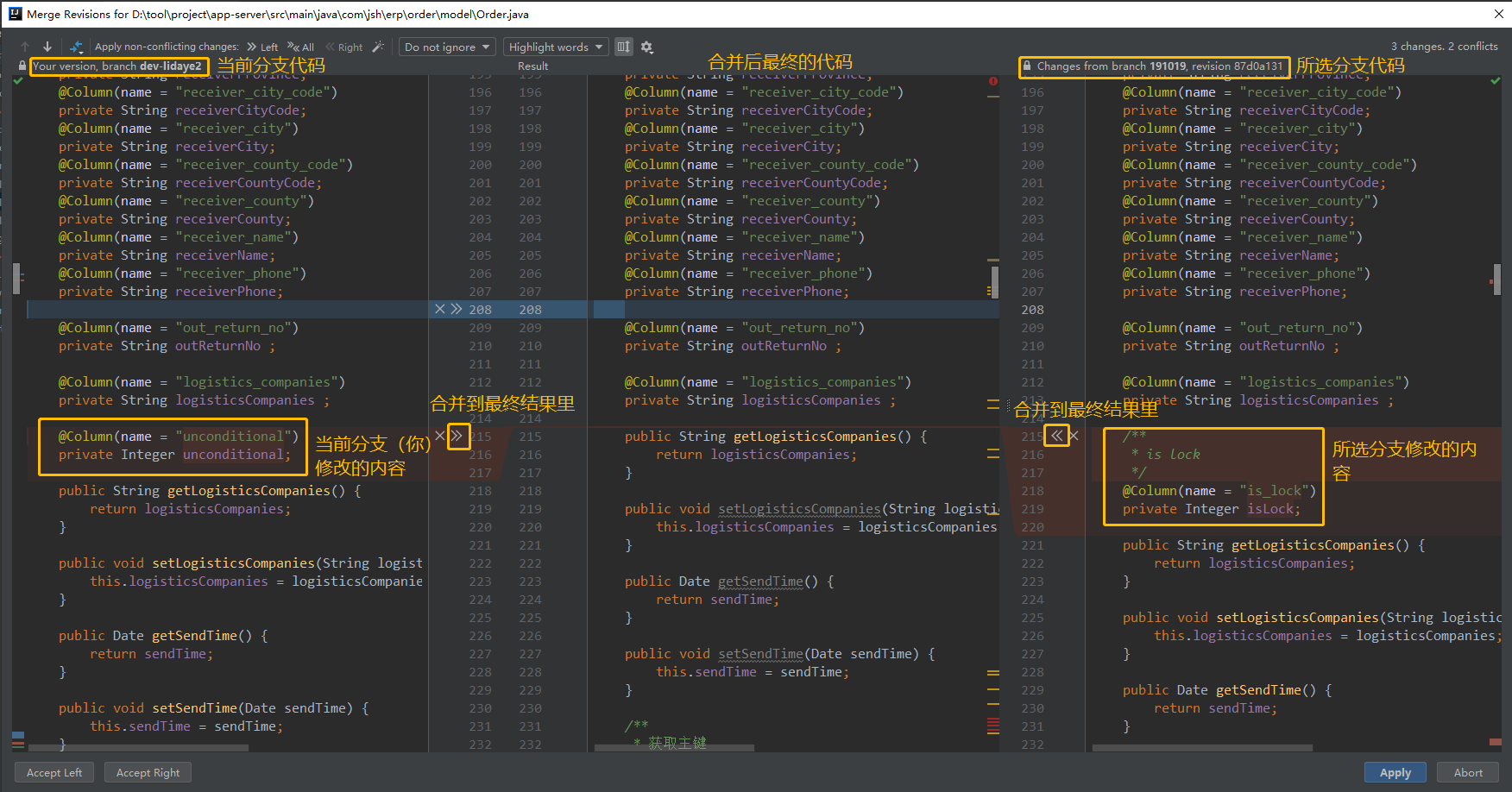Click the IntelliJ title bar icon
The image size is (1512, 792).
tap(15, 14)
